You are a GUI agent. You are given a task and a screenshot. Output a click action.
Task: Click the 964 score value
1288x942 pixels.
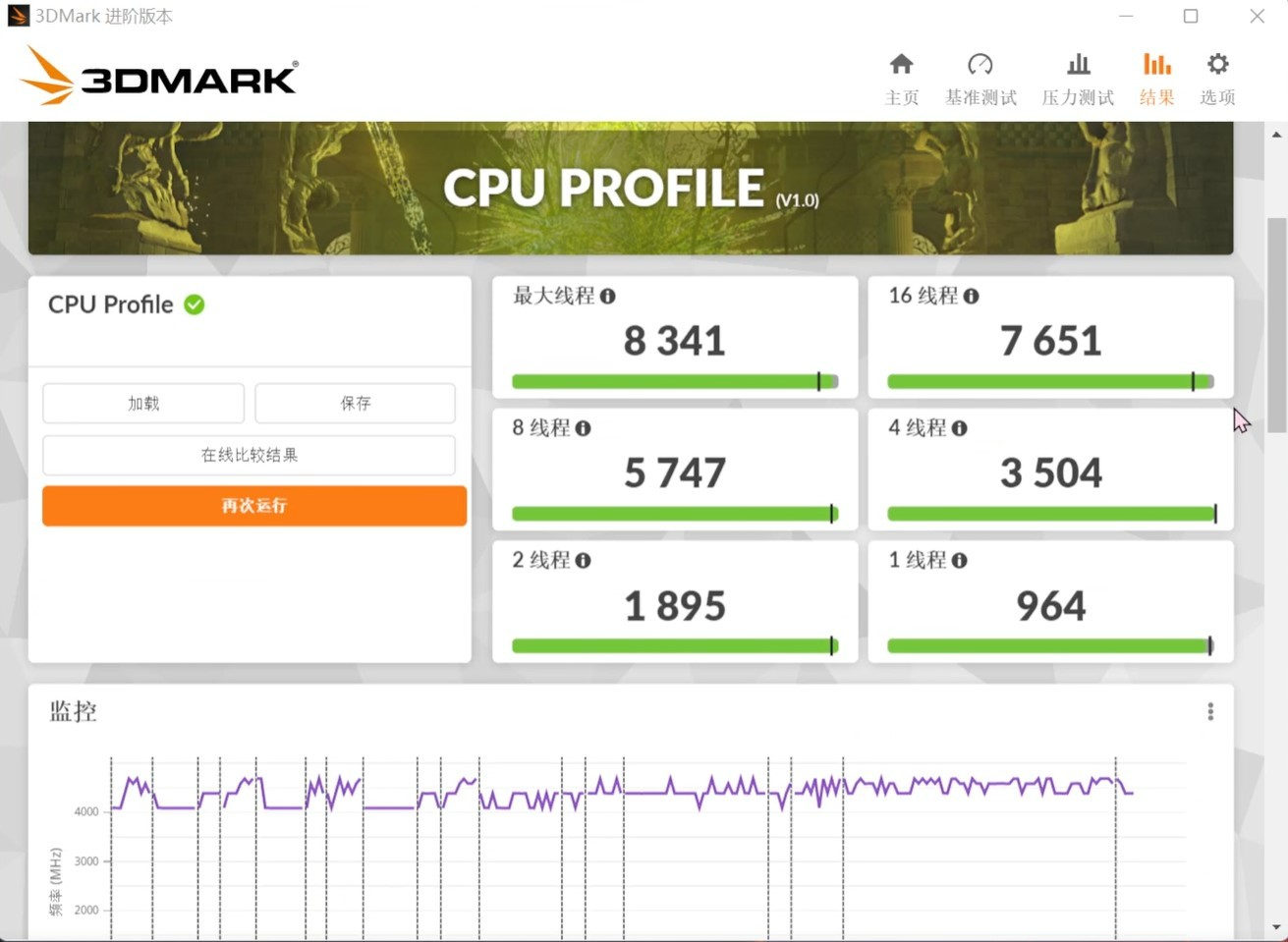pyautogui.click(x=1050, y=606)
